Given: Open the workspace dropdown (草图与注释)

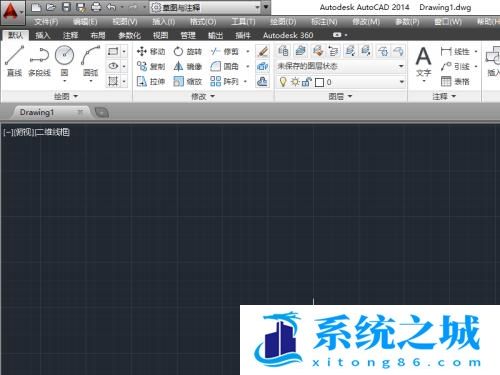Looking at the screenshot, I should pos(205,7).
